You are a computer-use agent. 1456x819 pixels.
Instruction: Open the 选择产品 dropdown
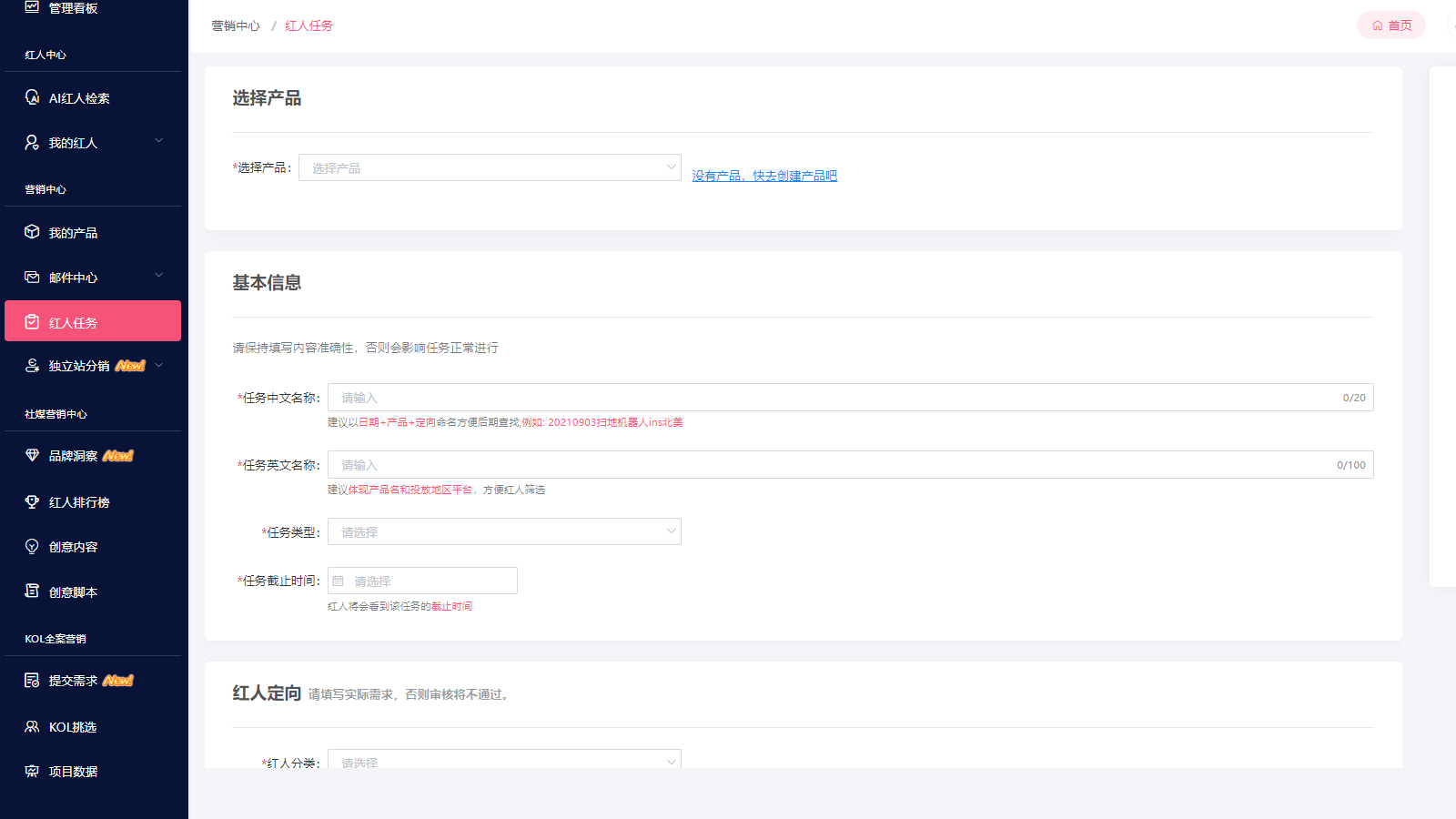point(490,167)
